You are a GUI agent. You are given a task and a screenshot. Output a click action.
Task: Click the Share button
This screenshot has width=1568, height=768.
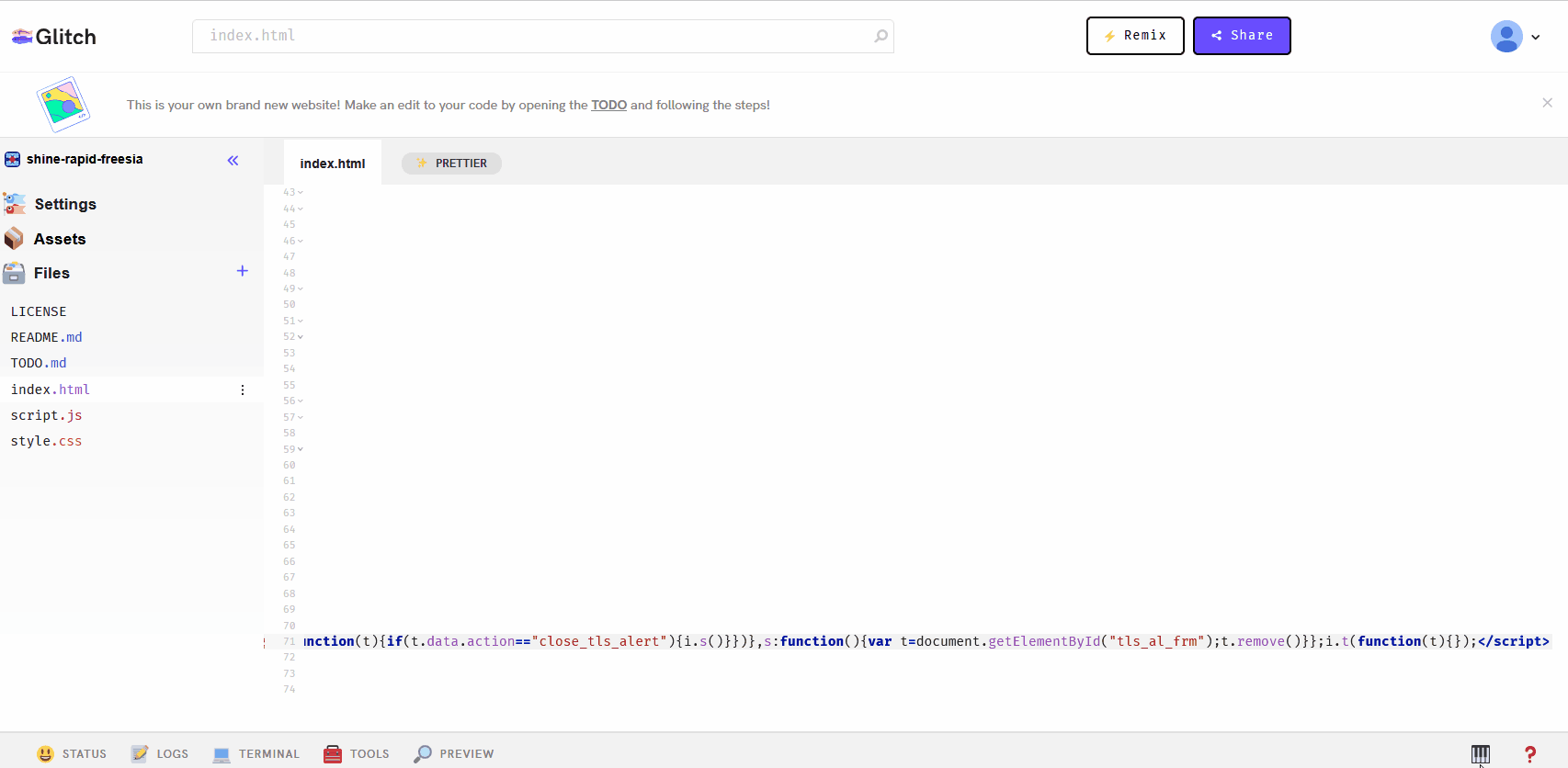[1241, 36]
